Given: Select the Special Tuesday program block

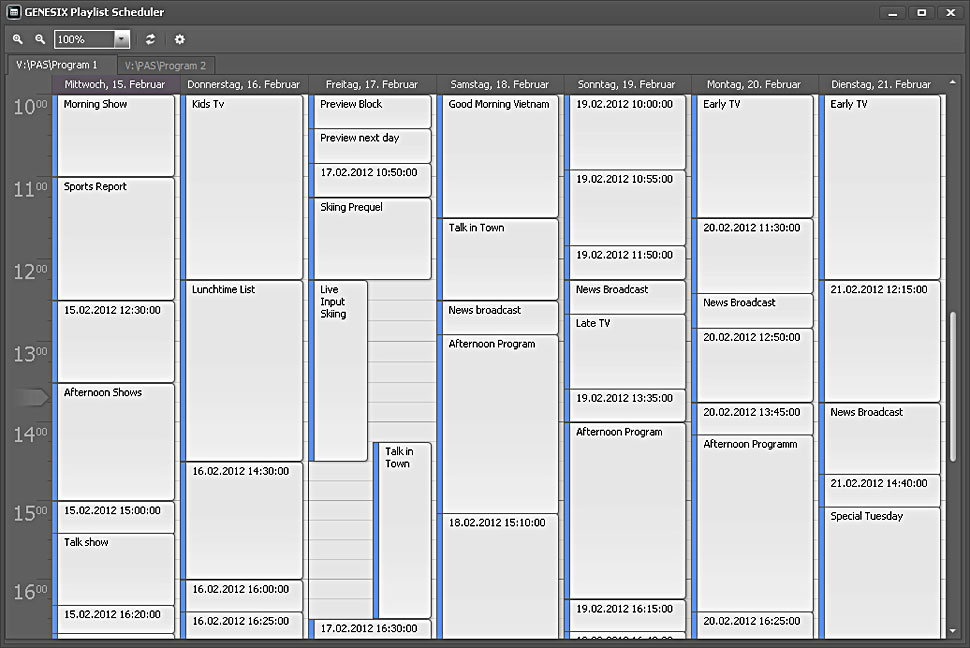Looking at the screenshot, I should 882,570.
